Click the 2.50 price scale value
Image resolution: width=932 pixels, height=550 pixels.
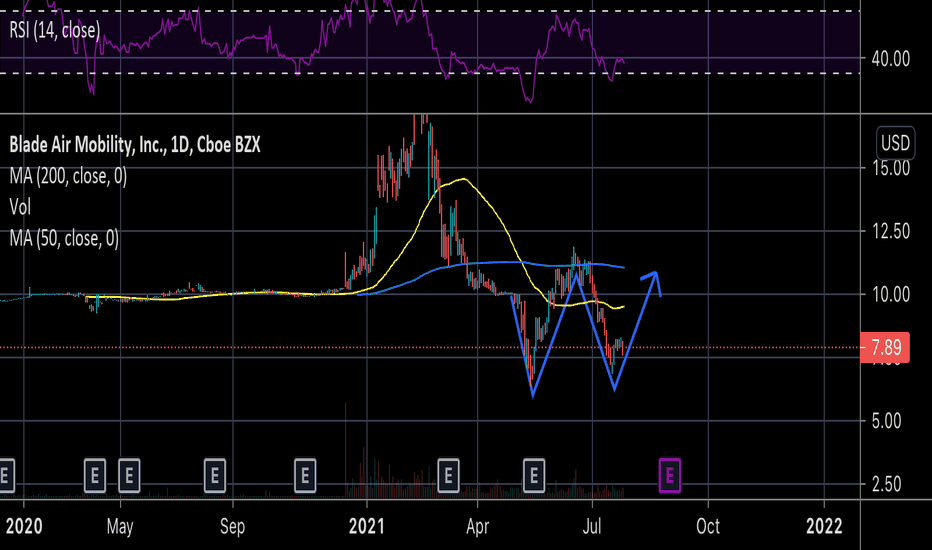point(886,484)
